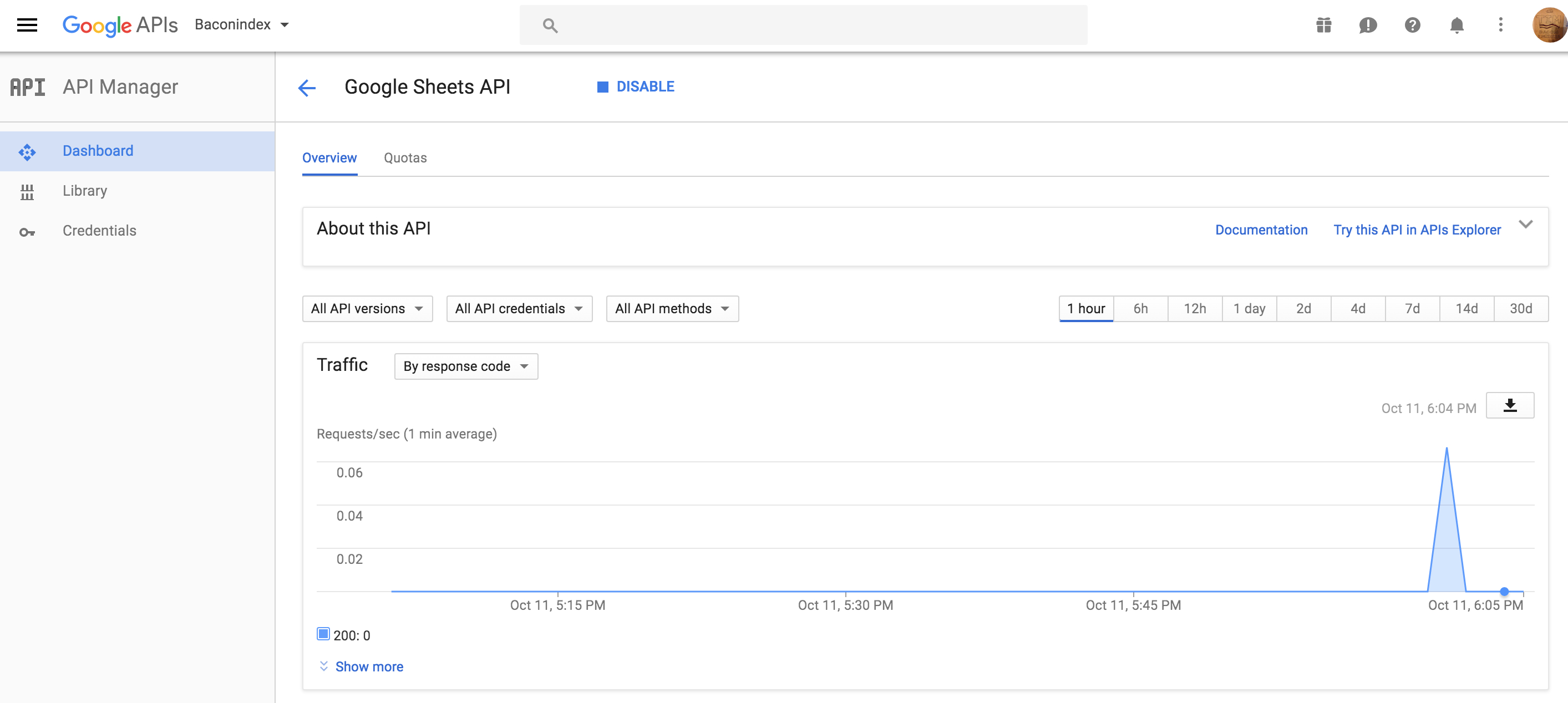Open Credentials in the sidebar
The height and width of the screenshot is (703, 1568).
(99, 231)
